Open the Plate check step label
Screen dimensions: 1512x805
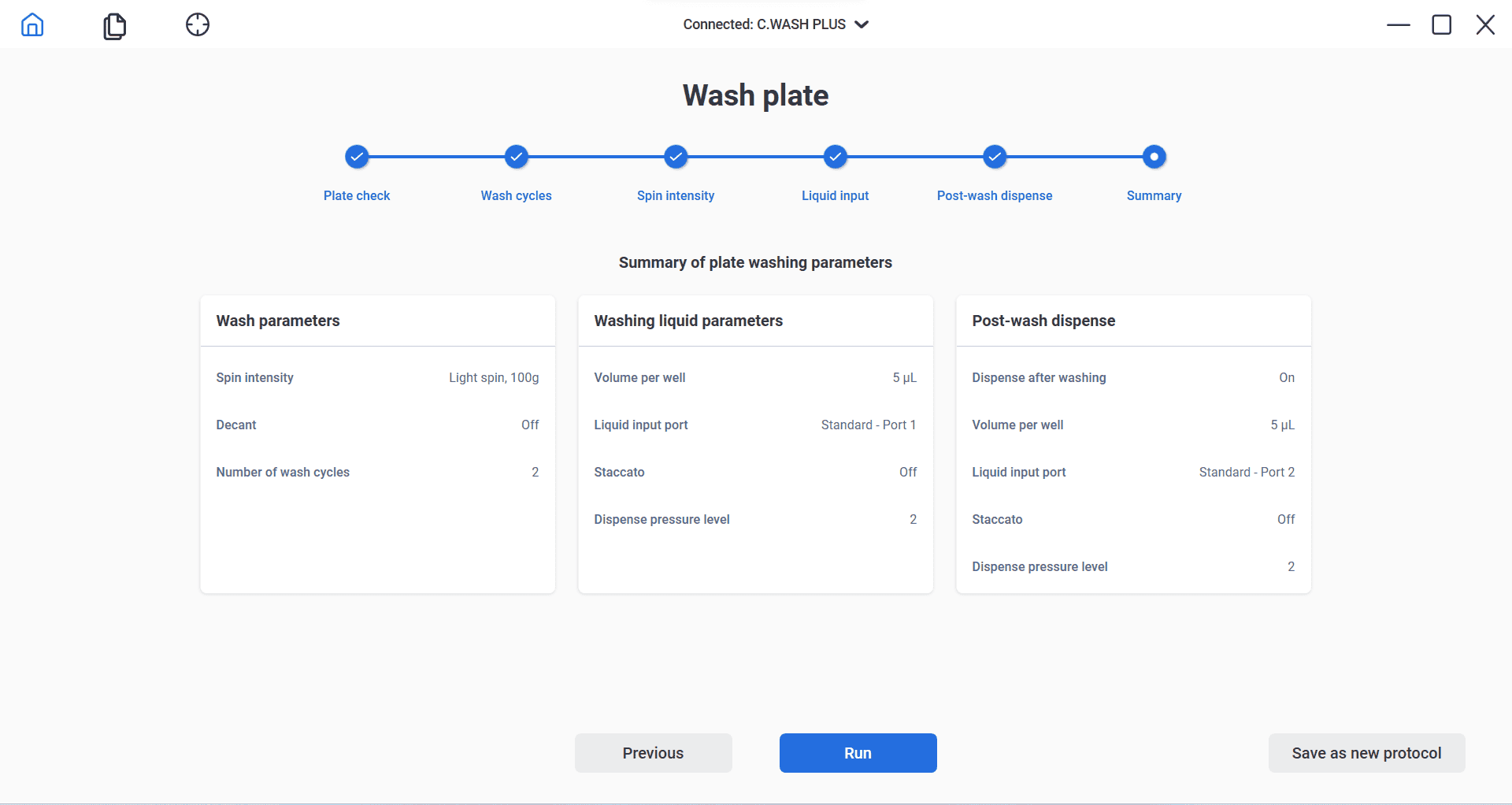[x=357, y=195]
